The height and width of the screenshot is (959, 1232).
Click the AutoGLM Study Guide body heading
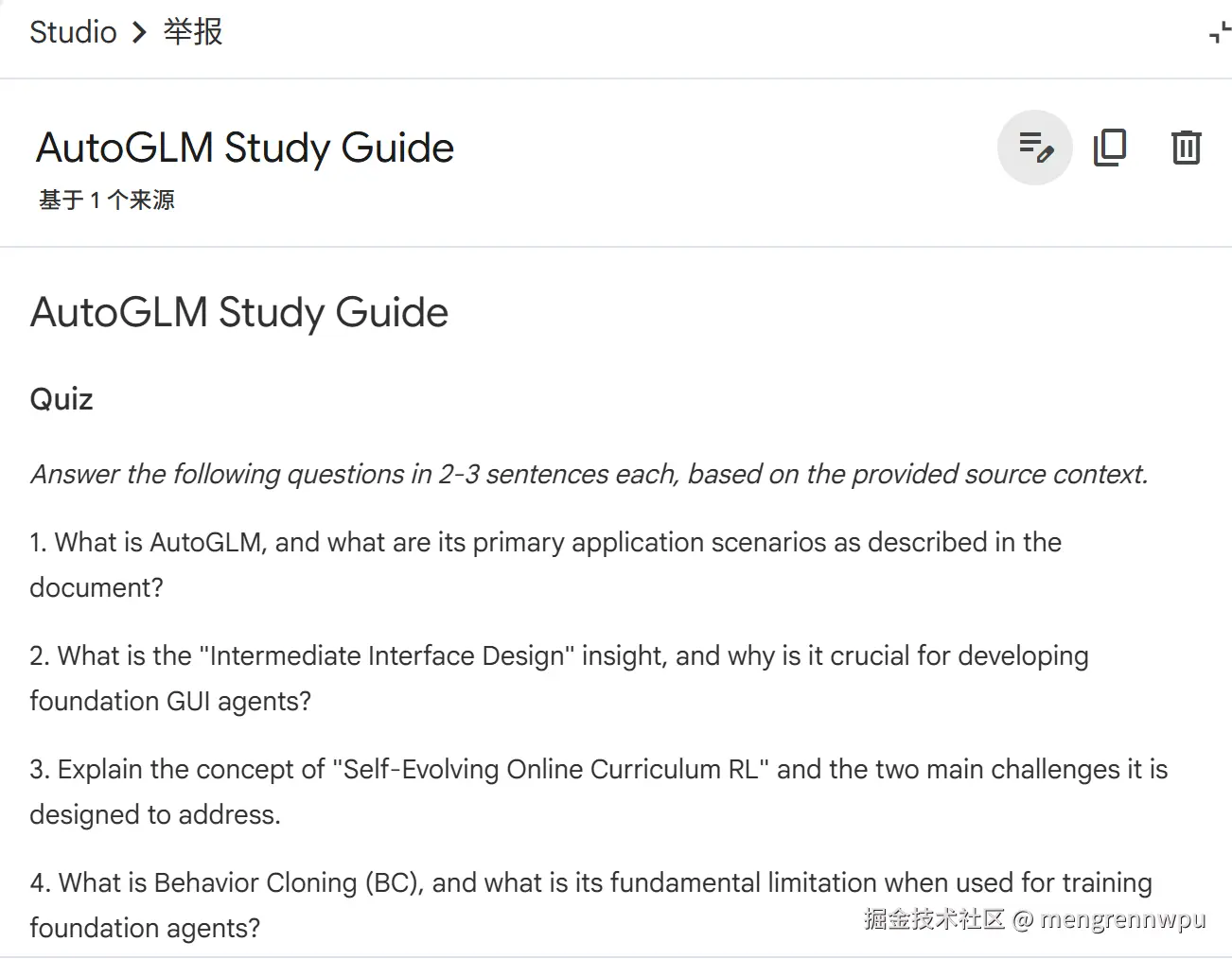click(239, 313)
